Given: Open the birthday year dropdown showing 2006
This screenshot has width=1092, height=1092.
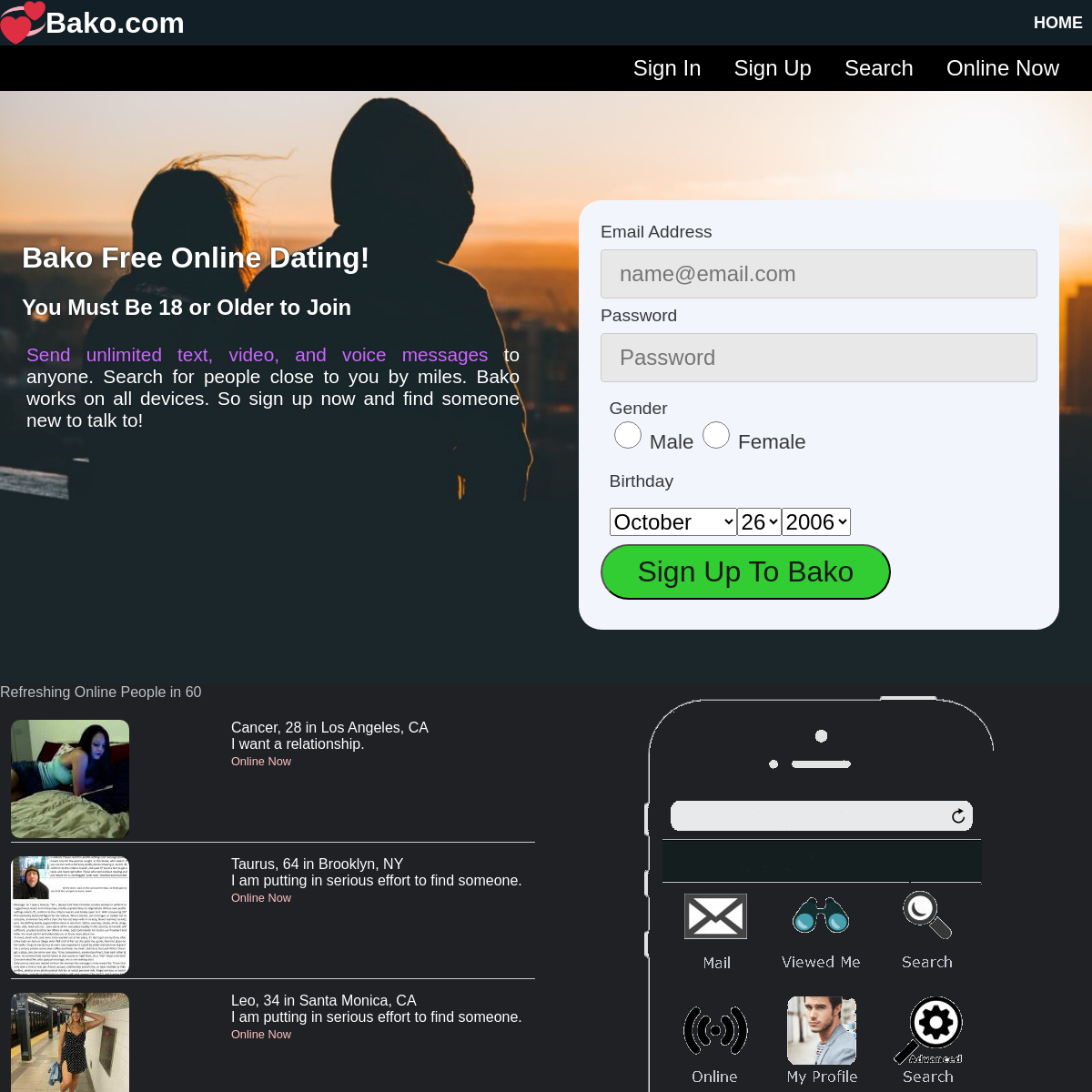Looking at the screenshot, I should [816, 522].
